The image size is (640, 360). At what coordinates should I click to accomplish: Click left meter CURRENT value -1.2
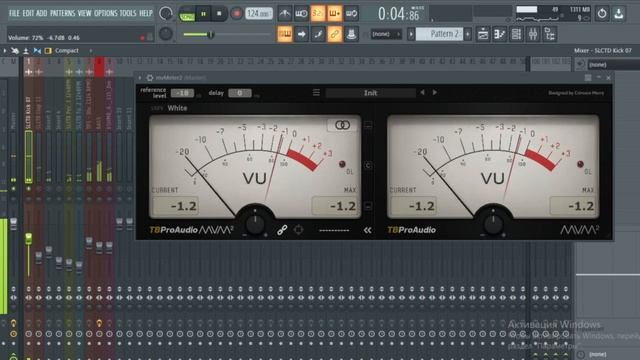(x=176, y=206)
